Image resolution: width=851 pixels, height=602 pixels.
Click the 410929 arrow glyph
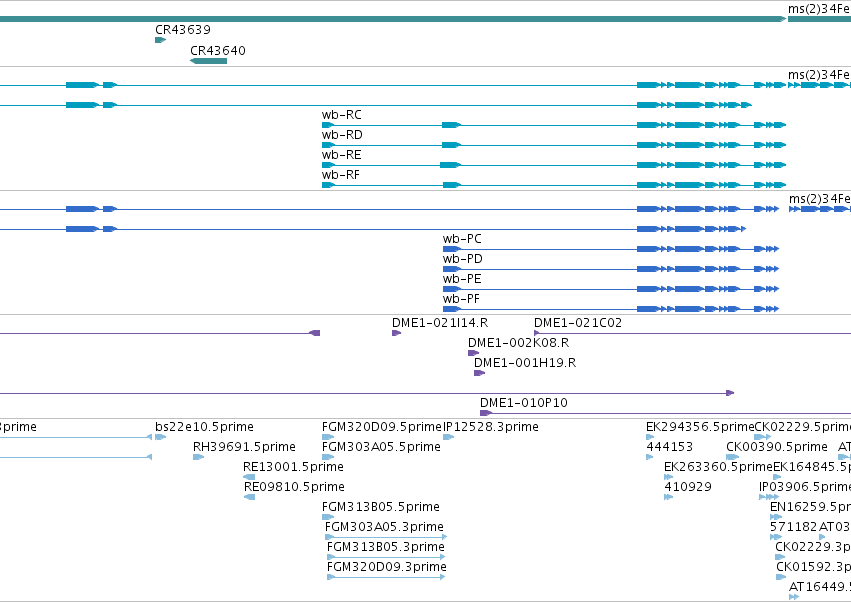(x=669, y=497)
